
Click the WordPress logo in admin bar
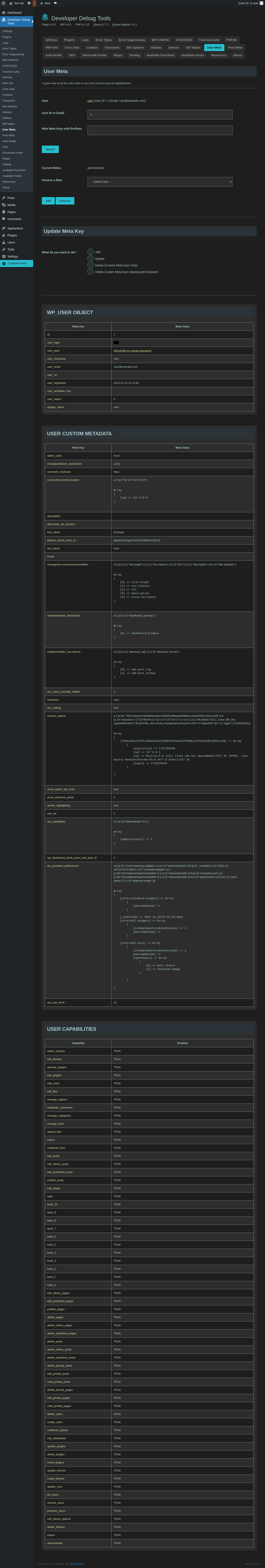tap(3, 3)
